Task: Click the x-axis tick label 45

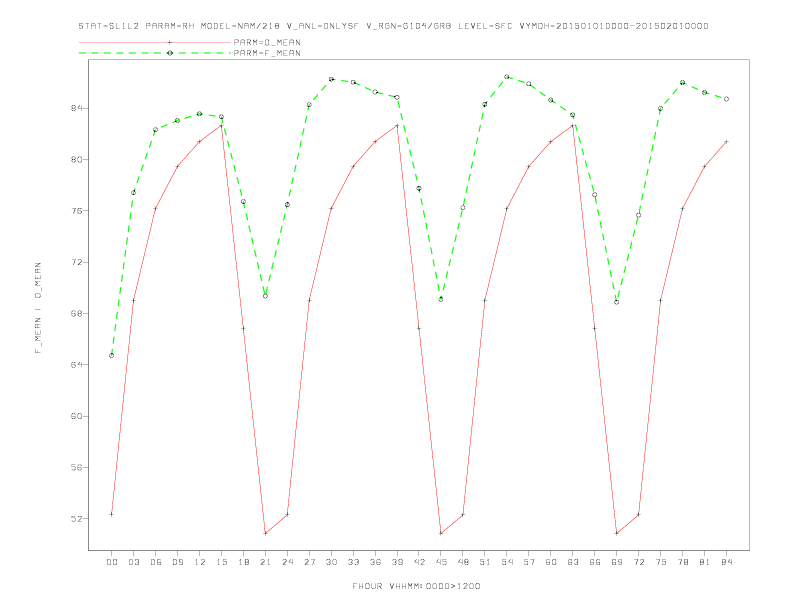Action: (x=441, y=562)
